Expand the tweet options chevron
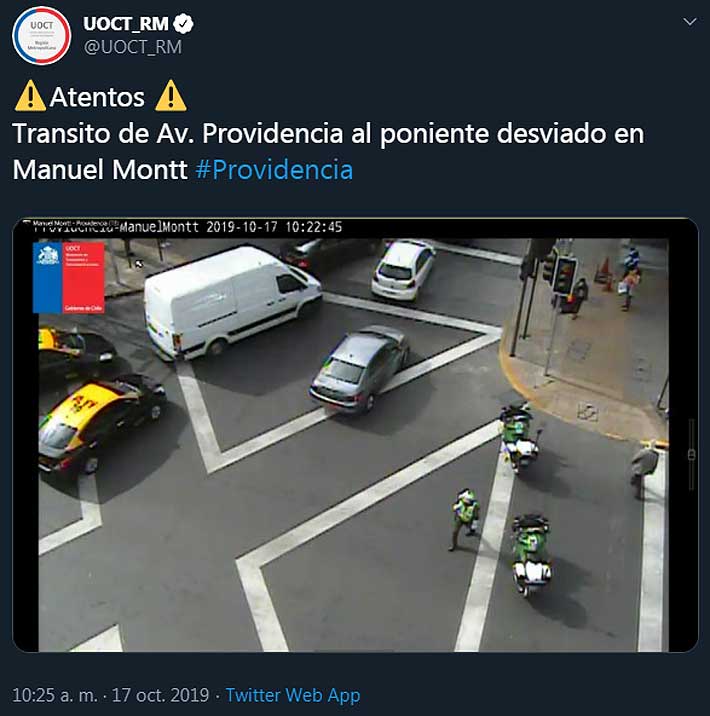 pos(689,21)
